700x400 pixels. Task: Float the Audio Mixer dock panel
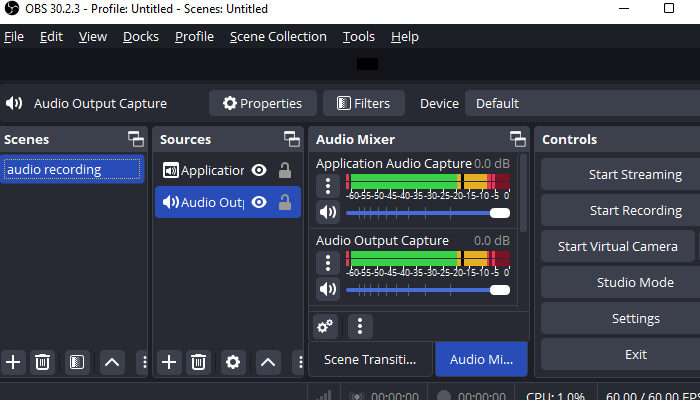point(517,139)
